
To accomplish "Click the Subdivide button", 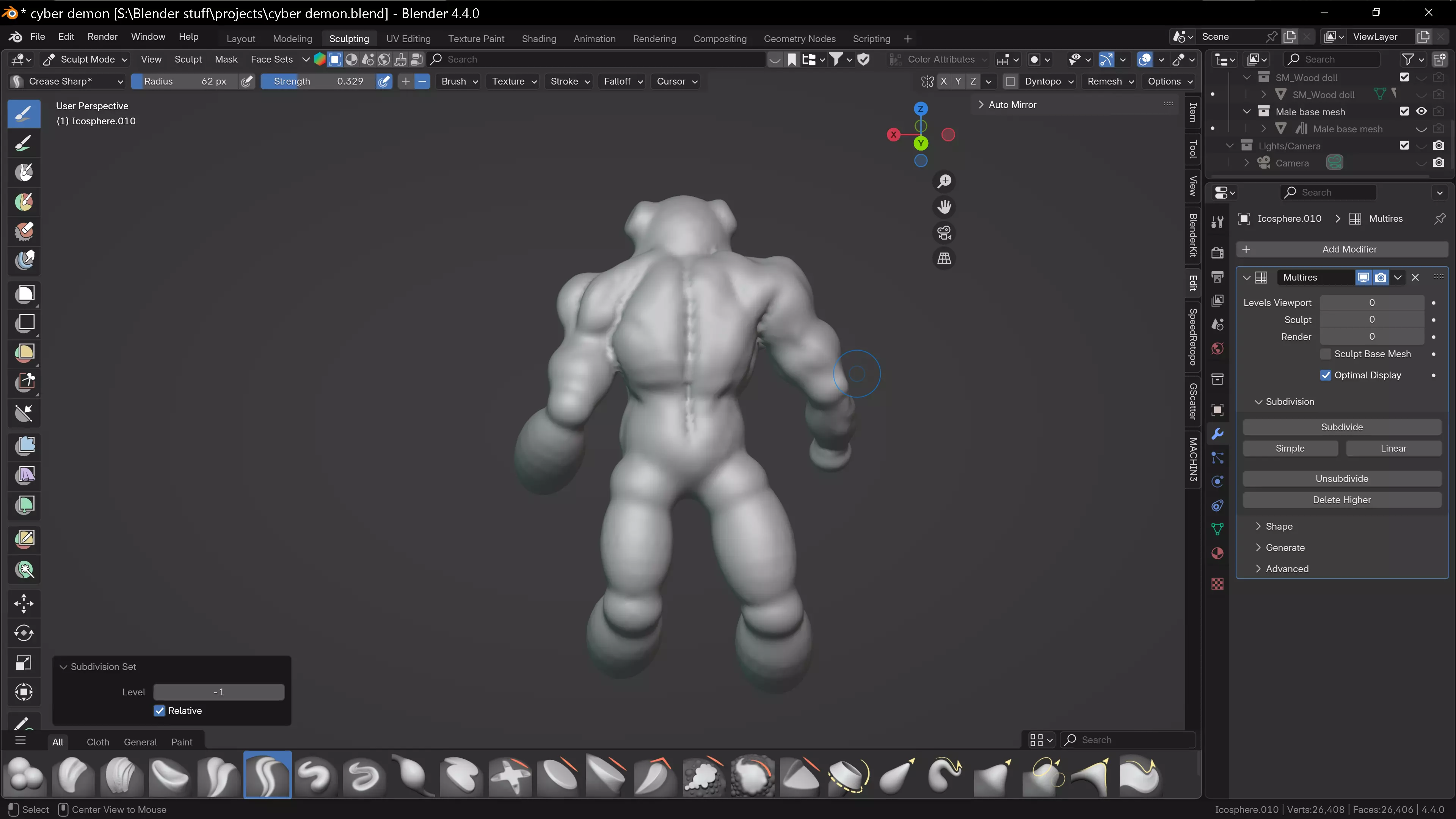I will coord(1342,427).
